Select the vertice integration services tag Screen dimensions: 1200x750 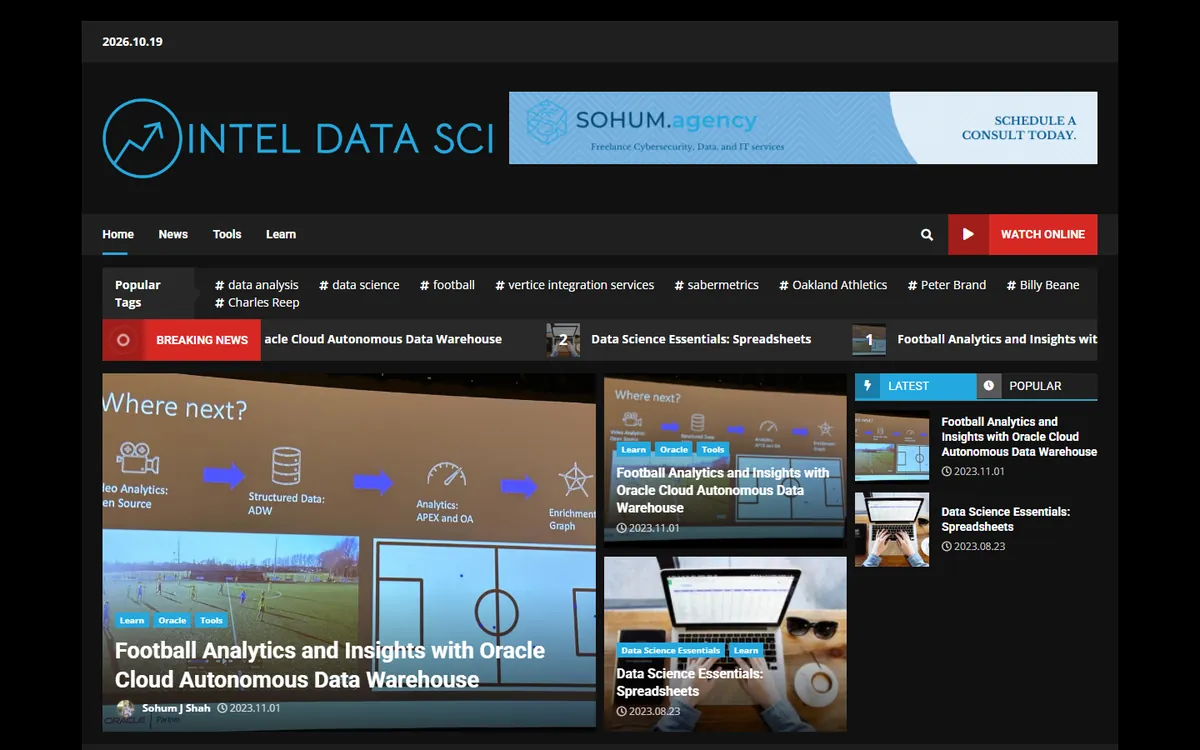(x=575, y=285)
